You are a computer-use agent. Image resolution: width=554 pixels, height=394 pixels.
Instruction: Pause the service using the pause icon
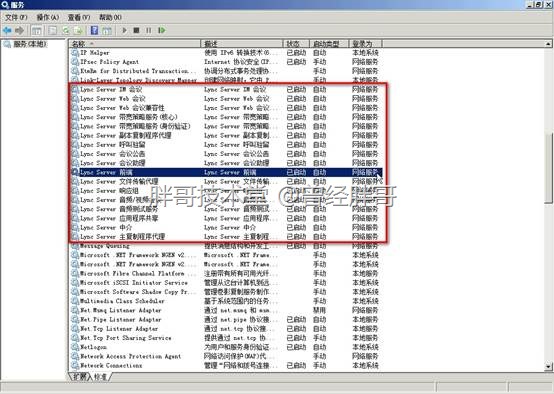148,31
